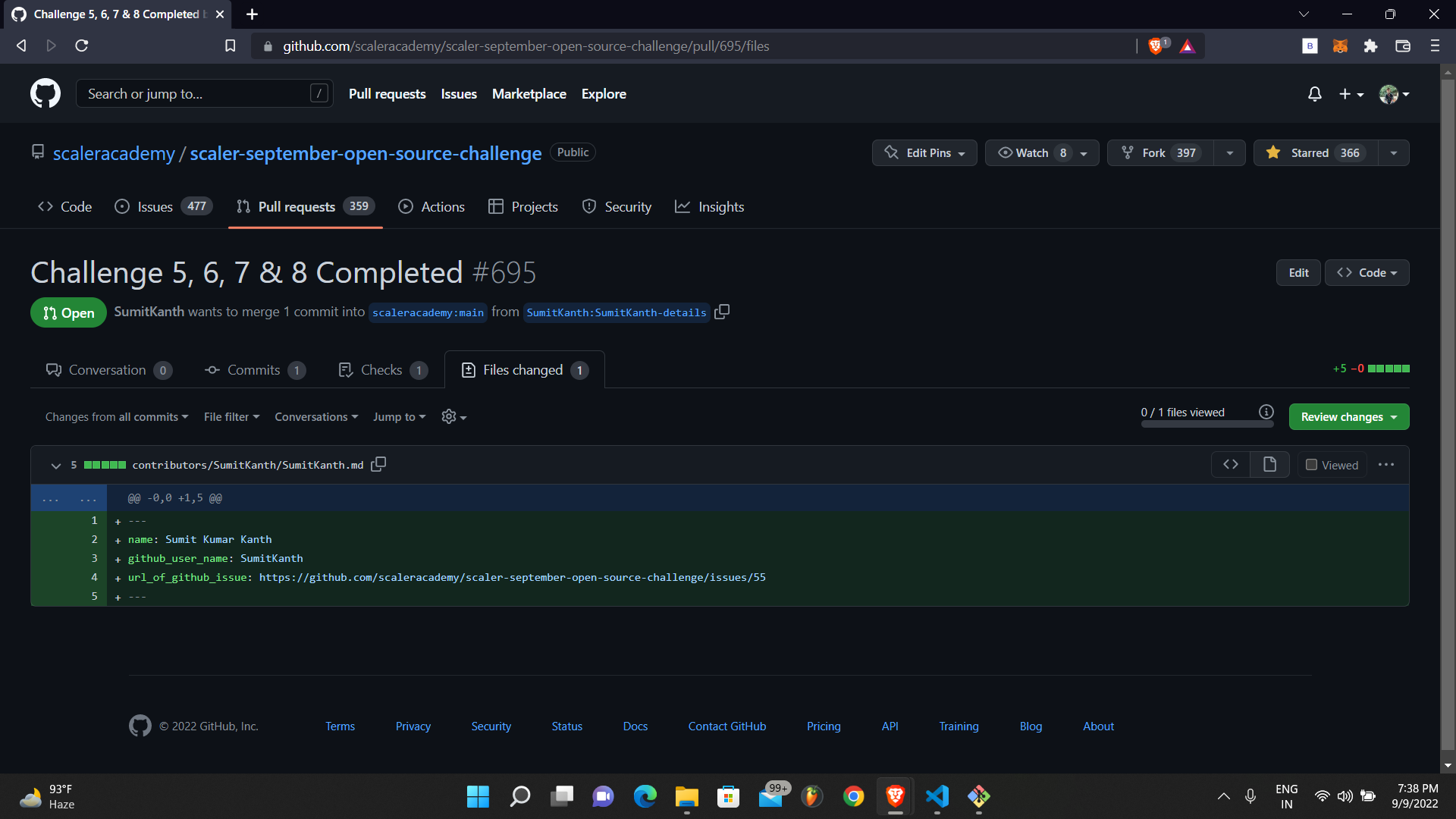Open the Pricing link in the footer
This screenshot has height=819, width=1456.
pyautogui.click(x=824, y=726)
